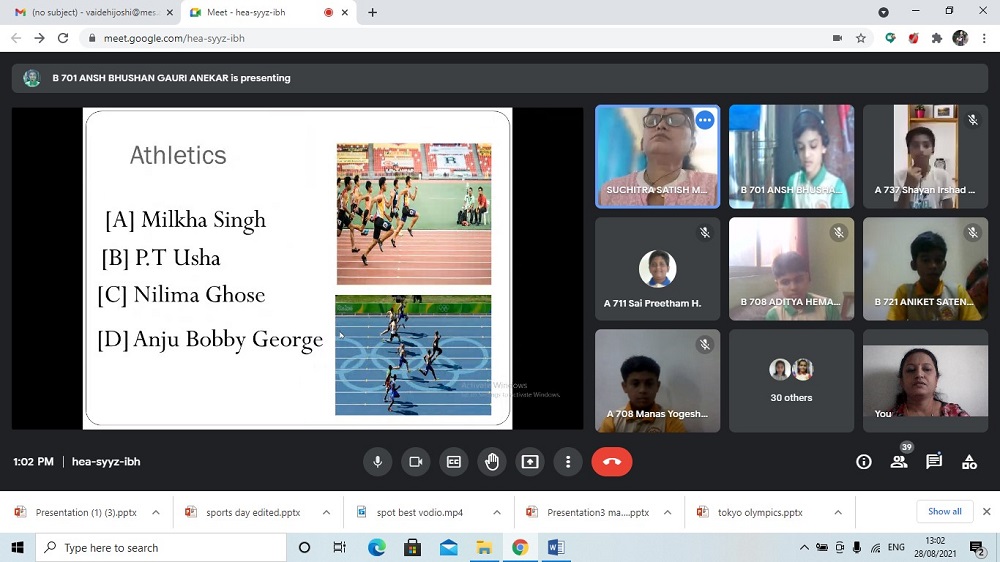The image size is (1000, 562).
Task: Expand the 'sports day edited.pptx' download options
Action: tap(326, 512)
